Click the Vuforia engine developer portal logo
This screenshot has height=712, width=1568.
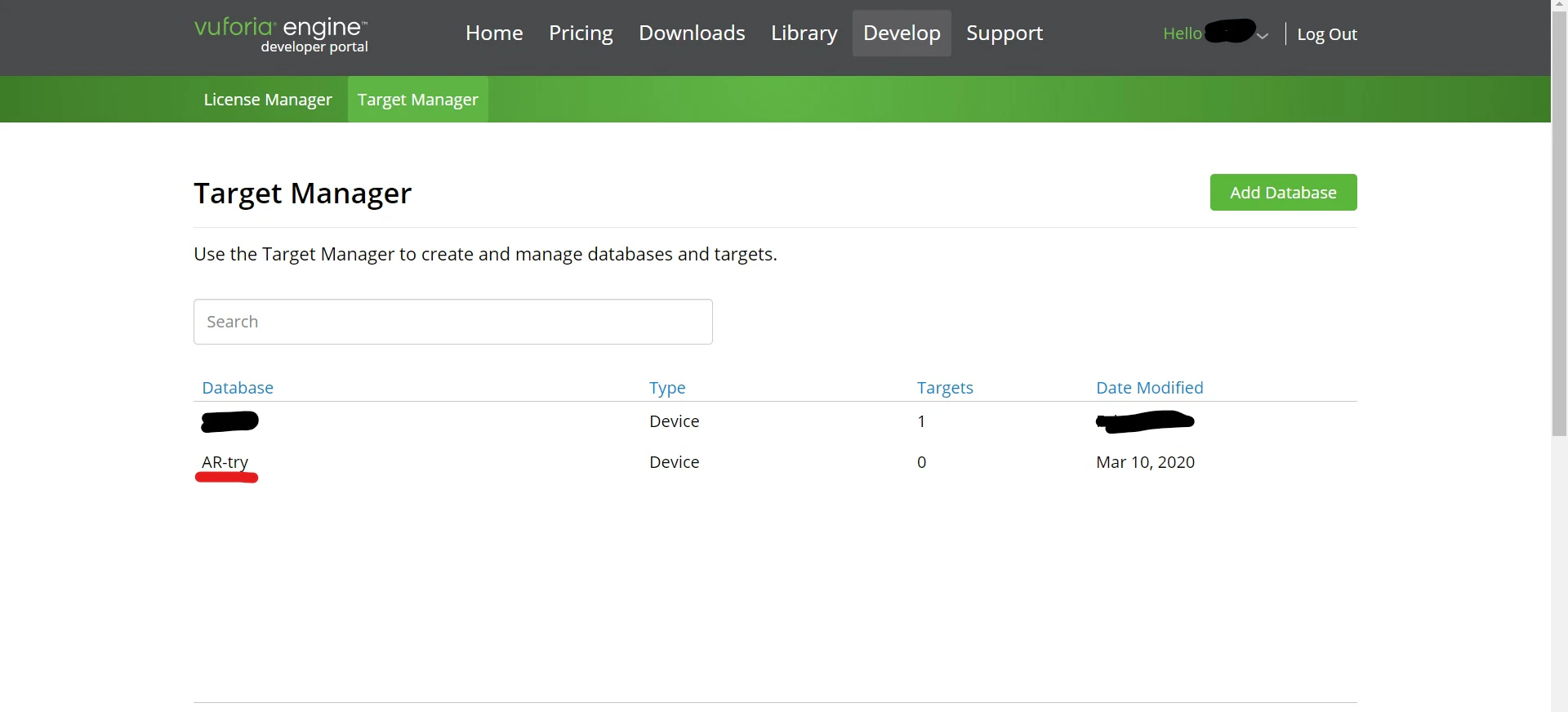click(x=281, y=35)
